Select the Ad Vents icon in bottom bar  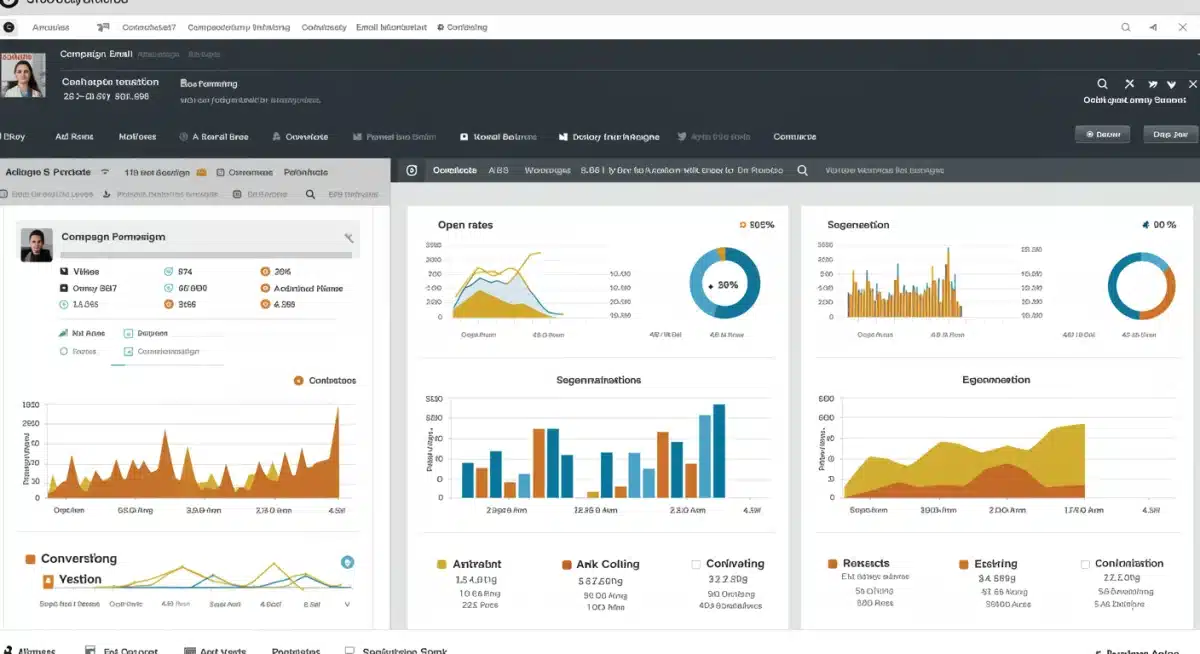189,649
